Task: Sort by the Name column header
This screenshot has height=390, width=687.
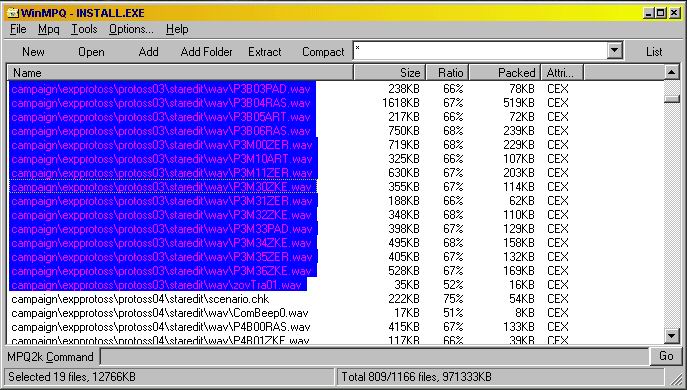Action: pos(180,72)
